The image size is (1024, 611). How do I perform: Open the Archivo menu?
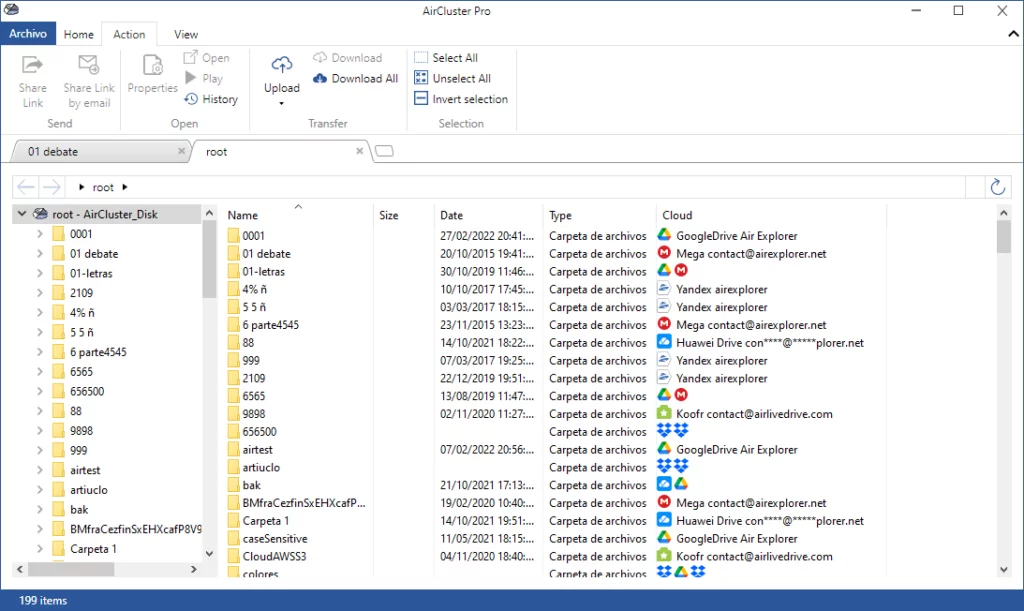point(28,34)
